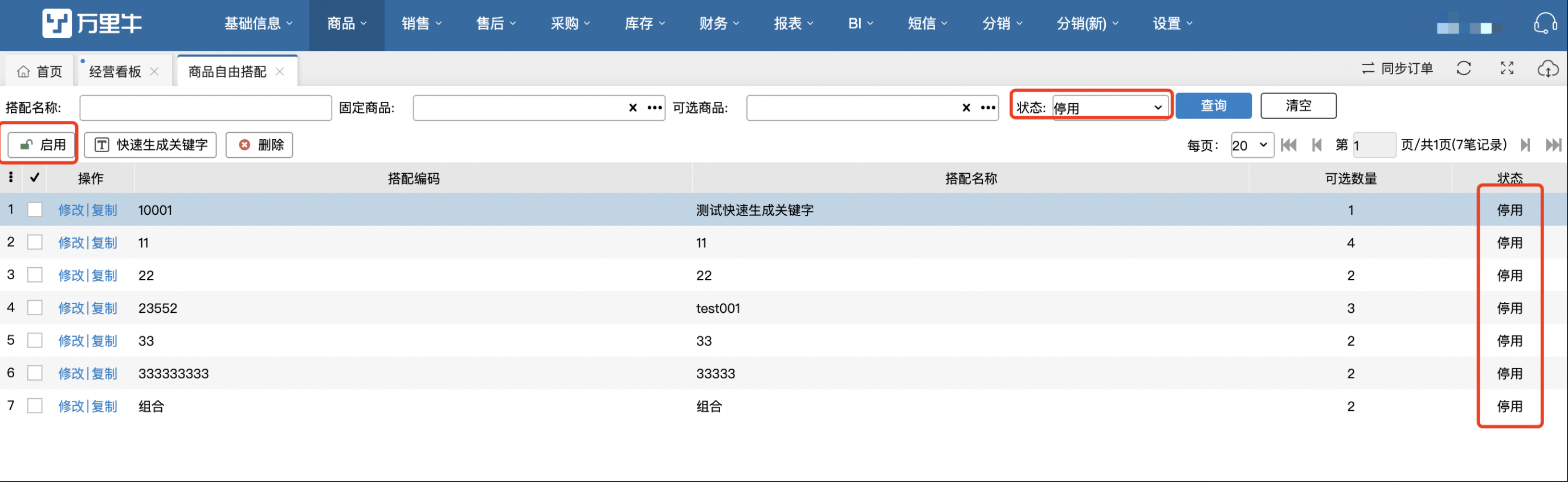Open the BI menu

(x=861, y=24)
